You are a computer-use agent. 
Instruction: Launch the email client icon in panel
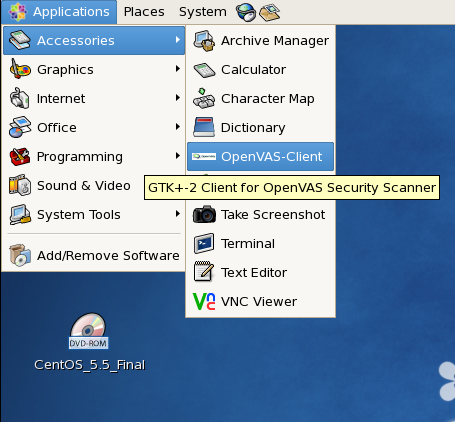tap(270, 12)
